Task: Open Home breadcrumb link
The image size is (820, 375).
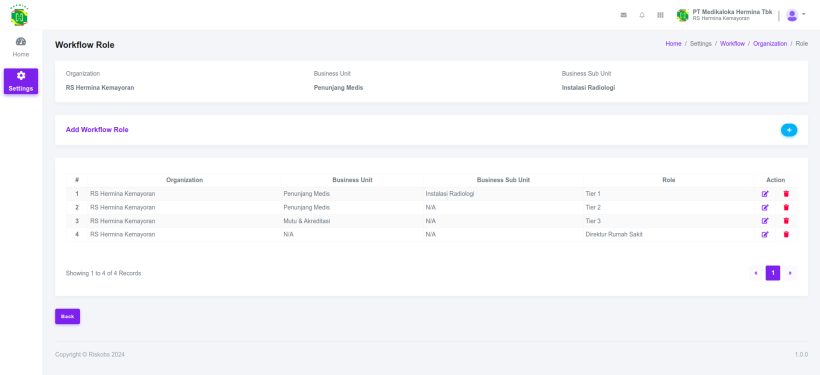Action: click(x=673, y=44)
